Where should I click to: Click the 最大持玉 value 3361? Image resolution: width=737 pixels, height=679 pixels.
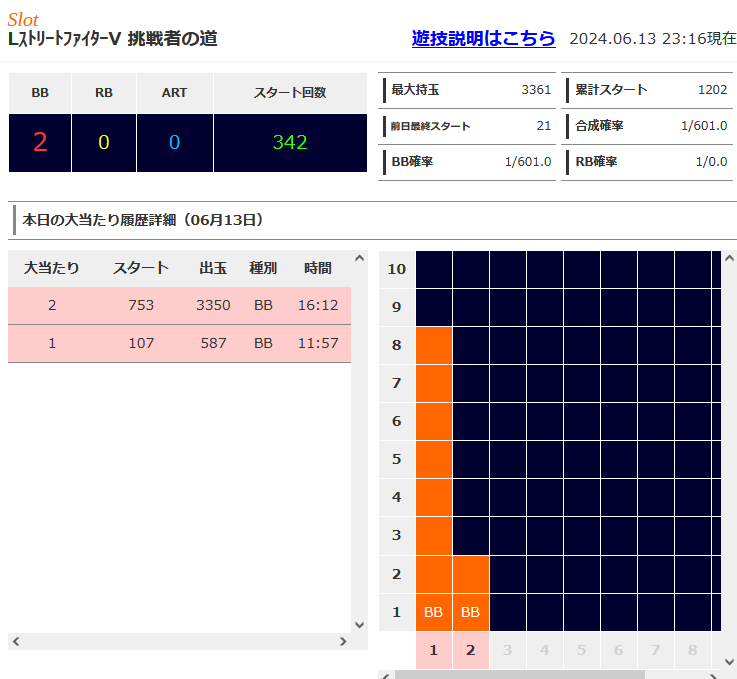tap(536, 90)
